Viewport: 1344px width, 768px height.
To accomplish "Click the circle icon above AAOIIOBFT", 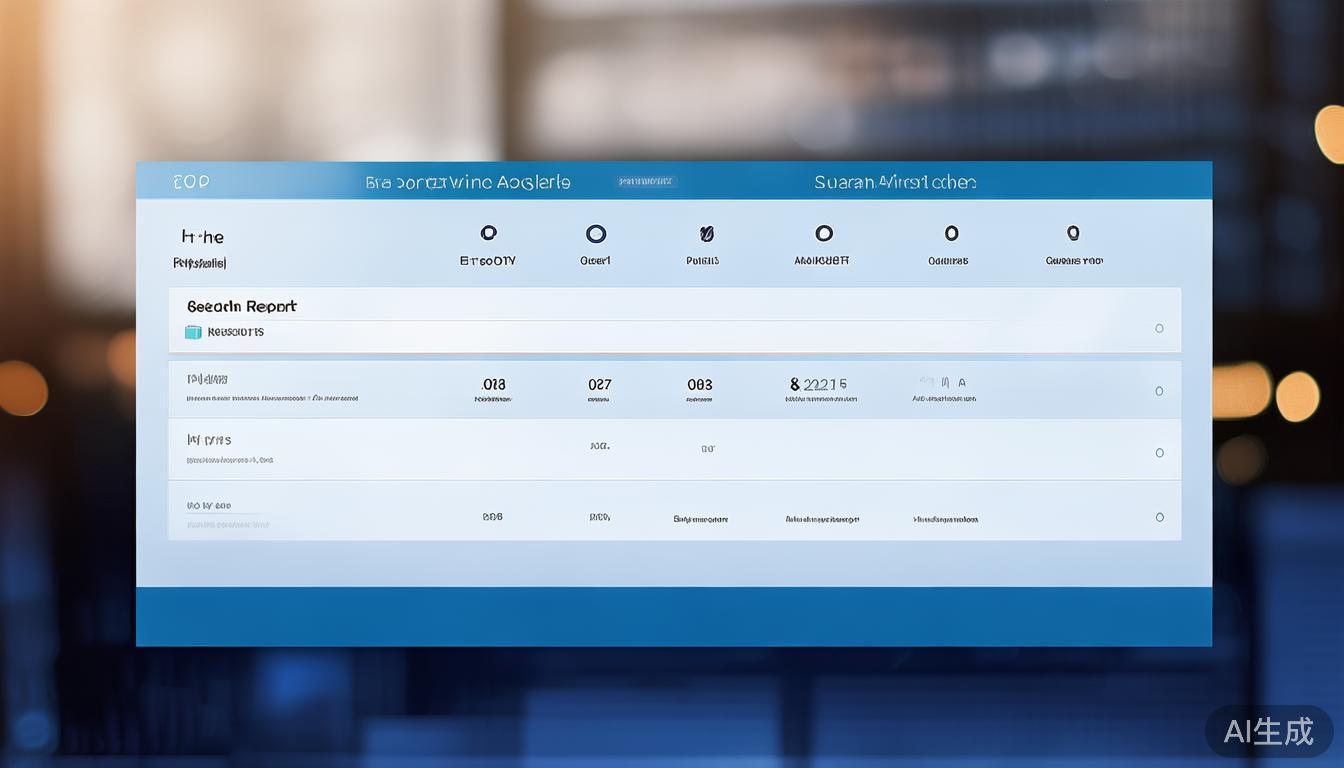I will click(823, 233).
